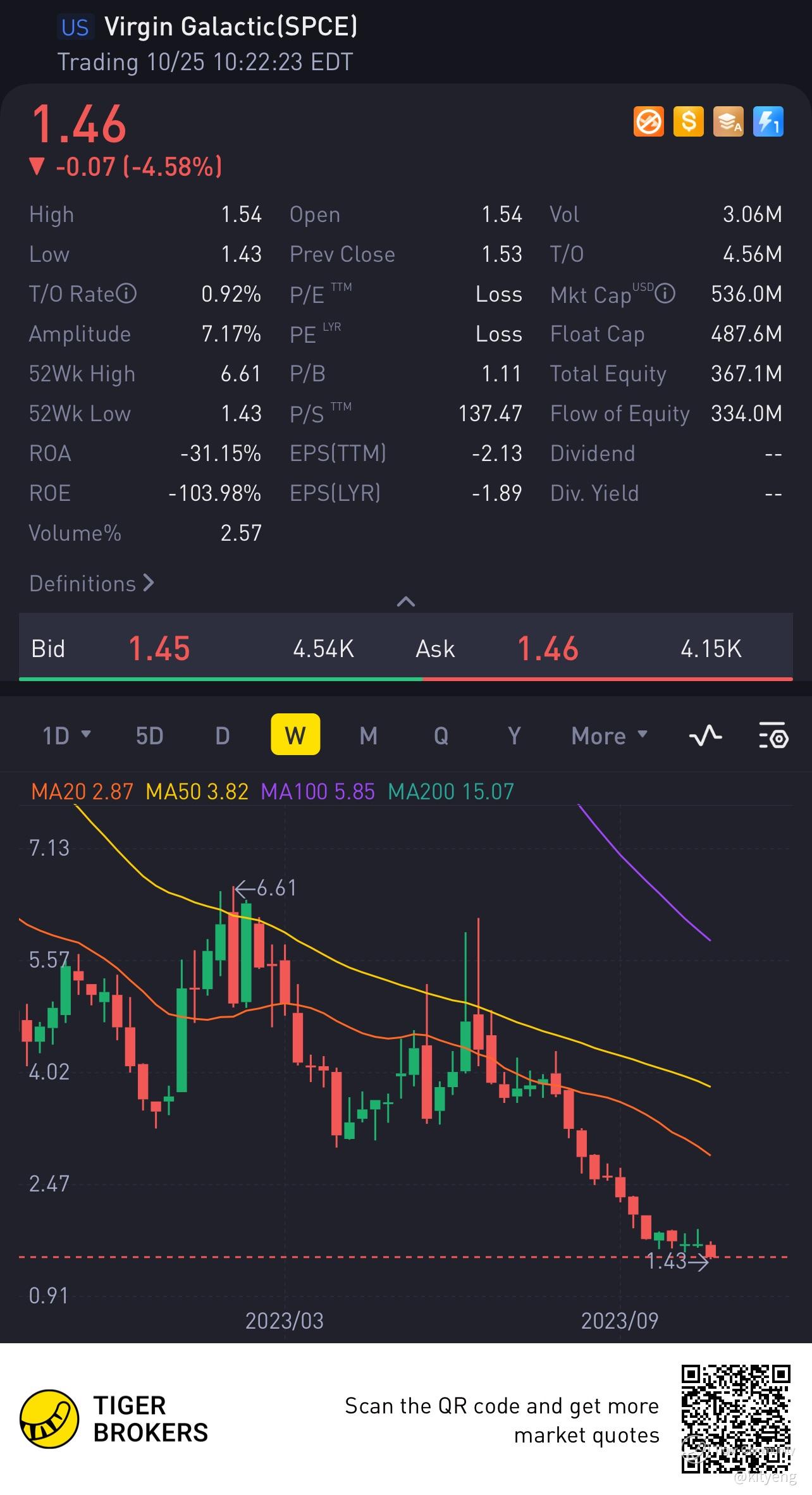This screenshot has height=1495, width=812.
Task: Tap the 2023/09 date axis label
Action: coord(620,1320)
